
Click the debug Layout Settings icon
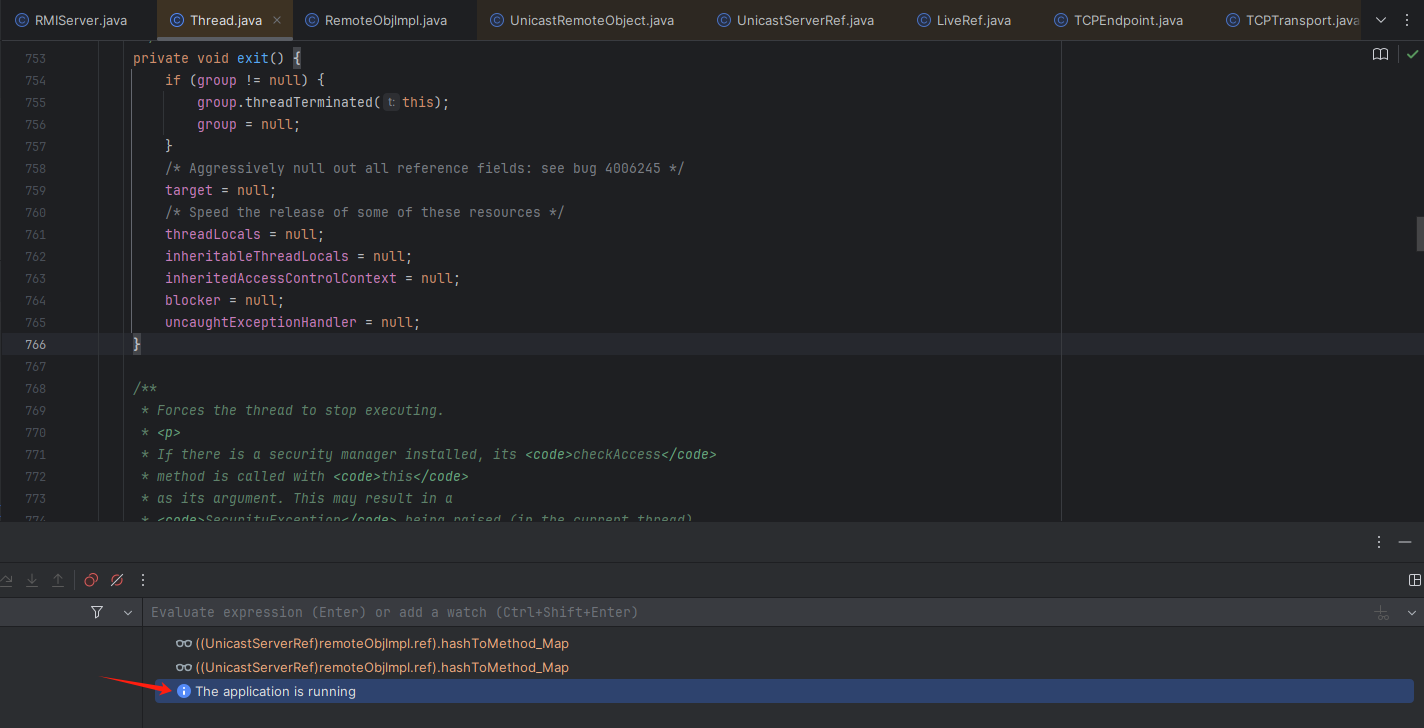tap(1415, 580)
